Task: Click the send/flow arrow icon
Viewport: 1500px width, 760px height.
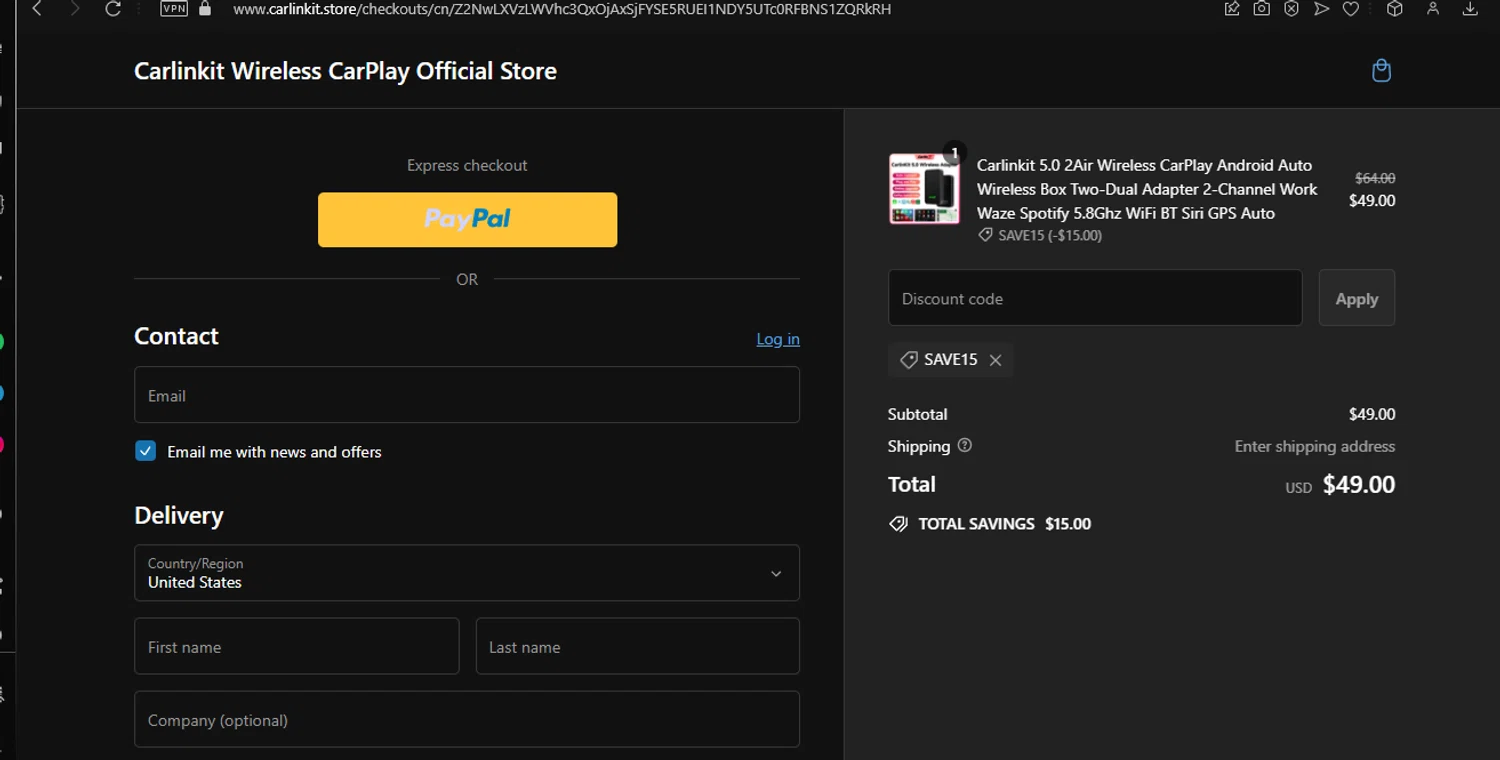Action: pyautogui.click(x=1321, y=9)
